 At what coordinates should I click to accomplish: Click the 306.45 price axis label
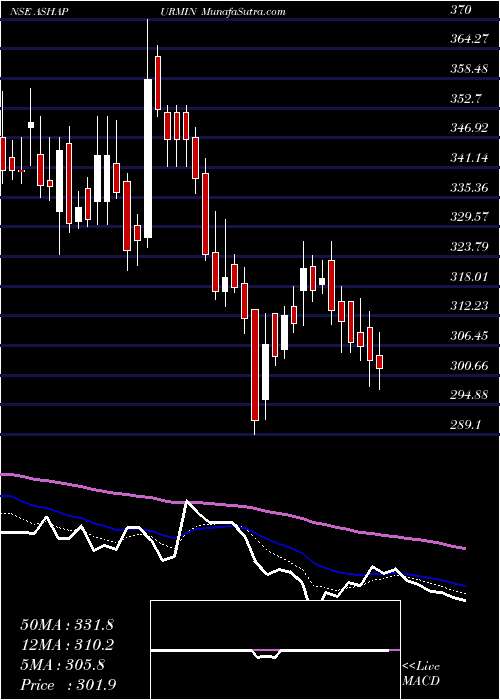click(467, 336)
